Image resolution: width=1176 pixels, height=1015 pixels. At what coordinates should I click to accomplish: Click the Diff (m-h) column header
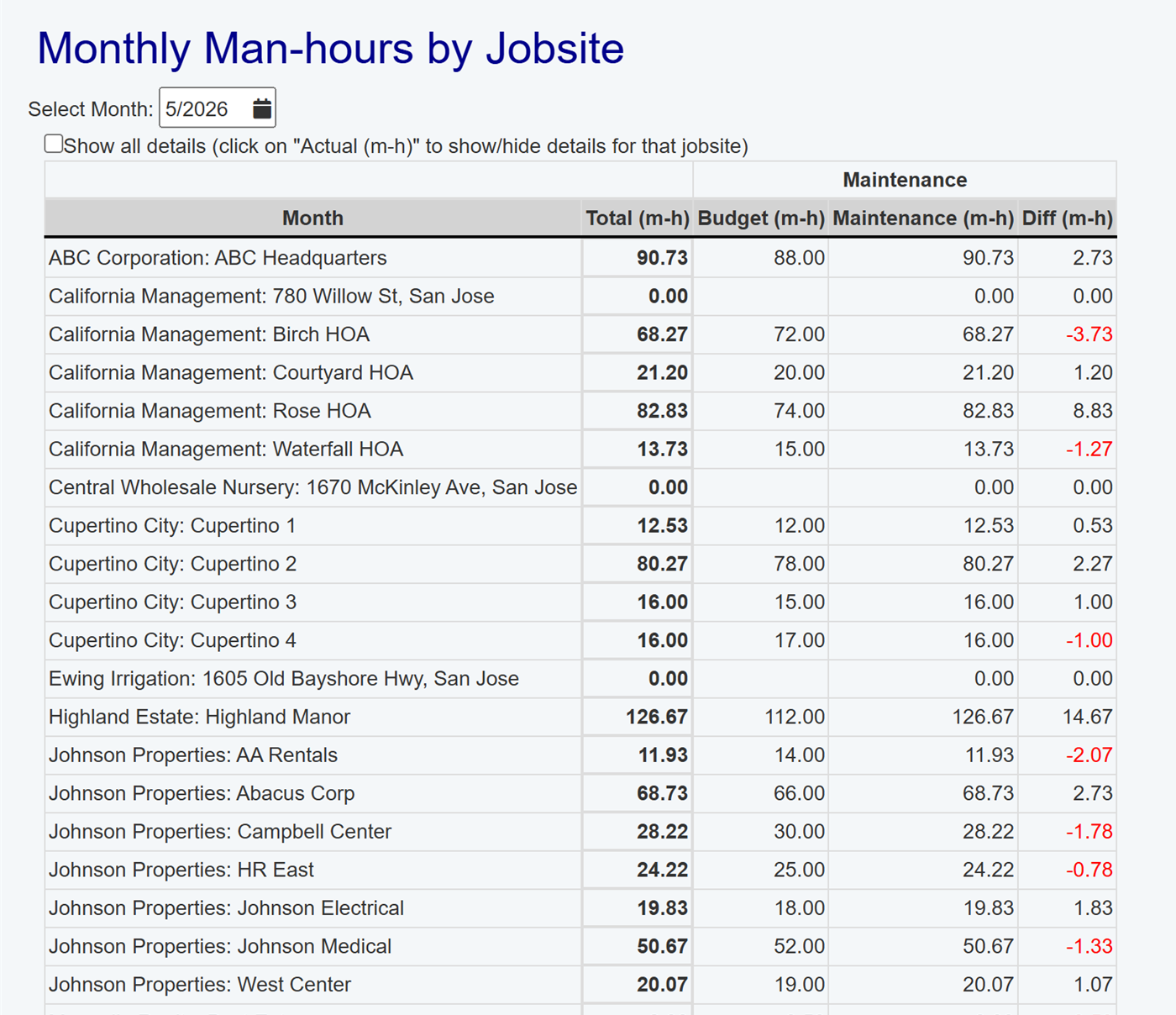click(x=1068, y=218)
